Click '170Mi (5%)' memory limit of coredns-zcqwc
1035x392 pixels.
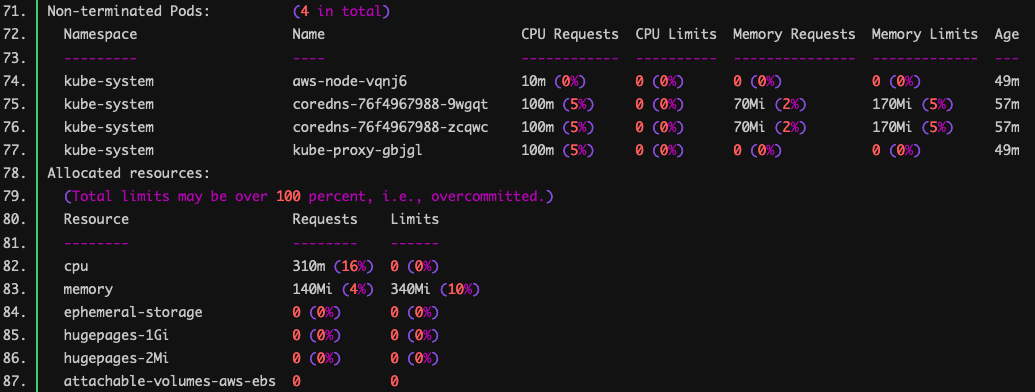(912, 127)
